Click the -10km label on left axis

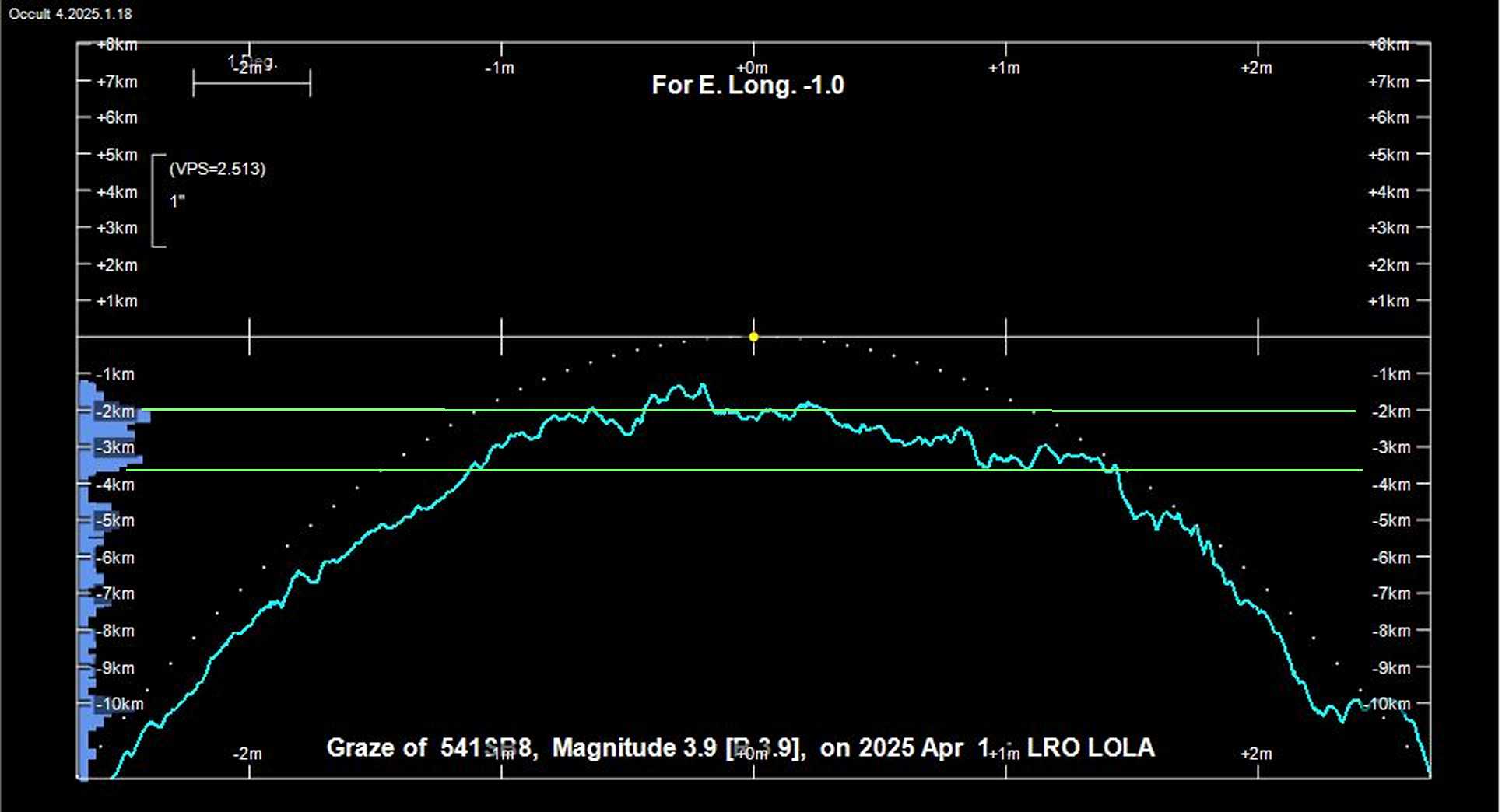tap(120, 704)
